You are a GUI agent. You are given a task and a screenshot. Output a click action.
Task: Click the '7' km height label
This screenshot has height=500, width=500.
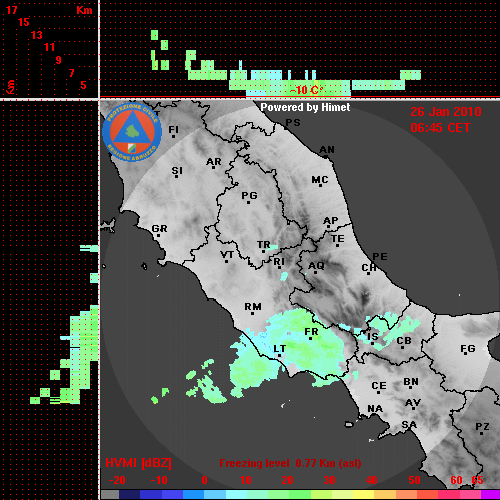71,73
